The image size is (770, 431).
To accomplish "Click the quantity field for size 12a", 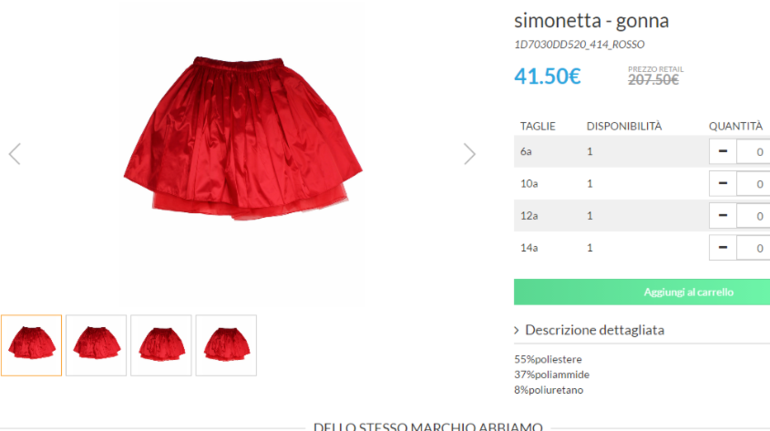I will point(753,216).
